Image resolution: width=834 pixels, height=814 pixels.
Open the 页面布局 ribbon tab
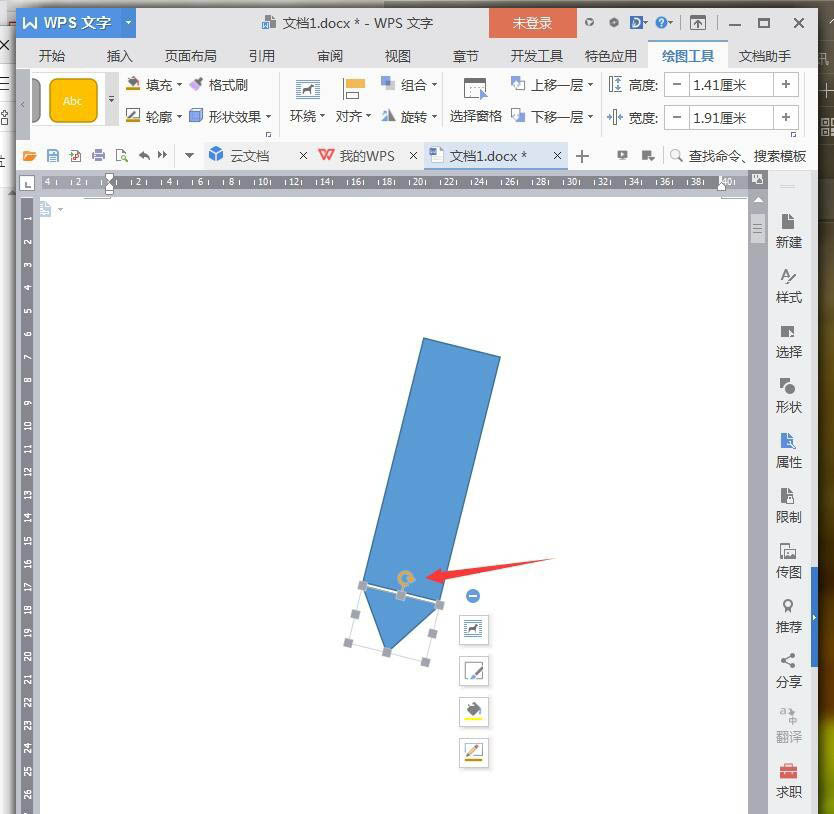(x=190, y=56)
